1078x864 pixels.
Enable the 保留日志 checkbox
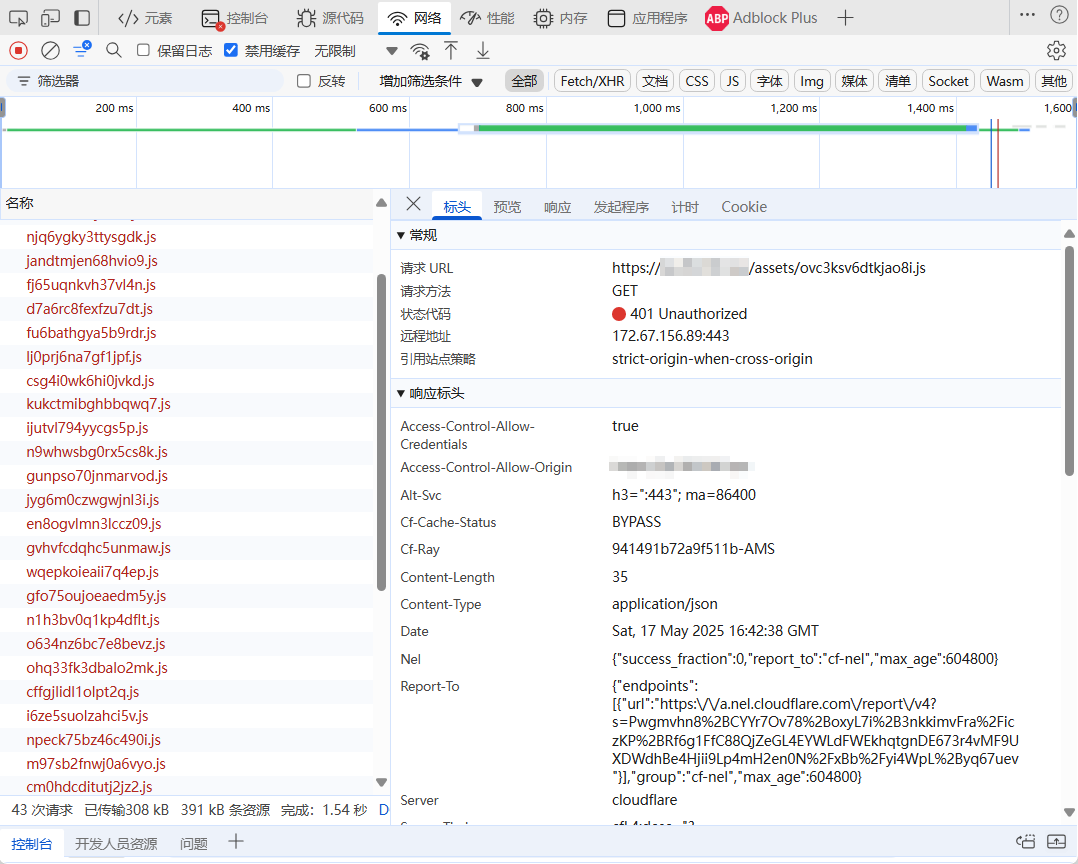143,50
